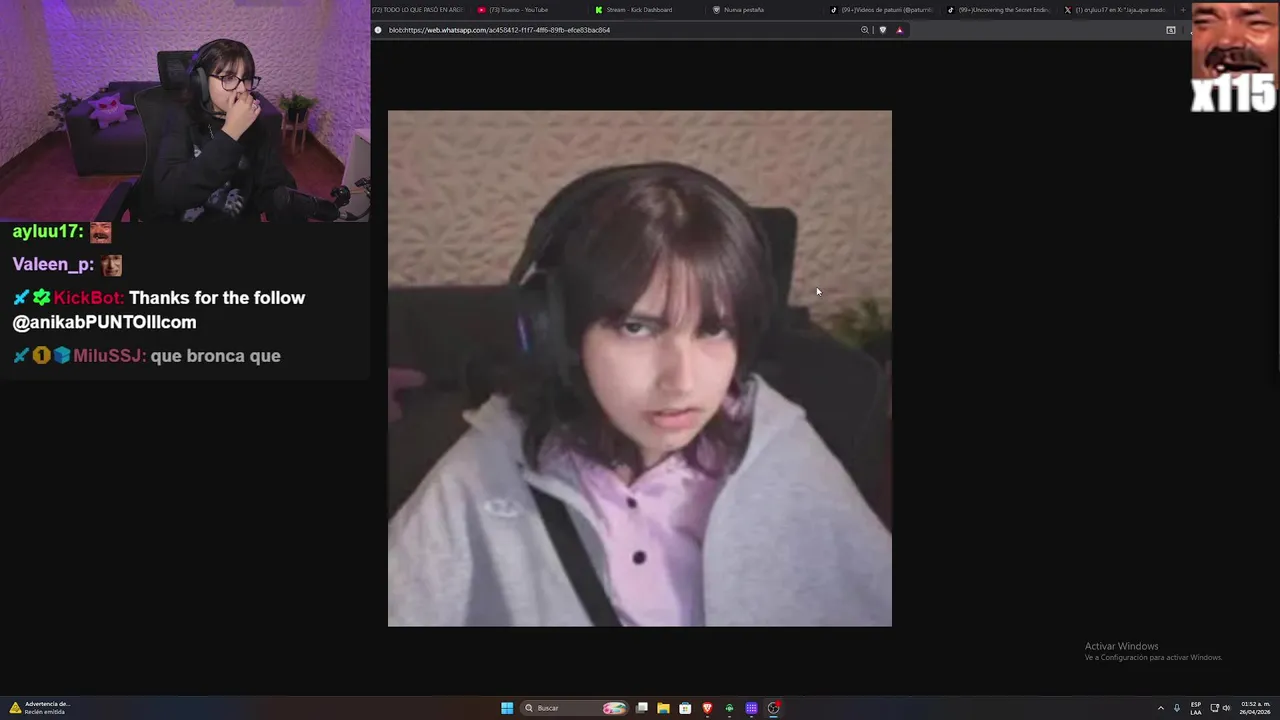
Task: Click KickBot username in chat
Action: click(x=88, y=298)
